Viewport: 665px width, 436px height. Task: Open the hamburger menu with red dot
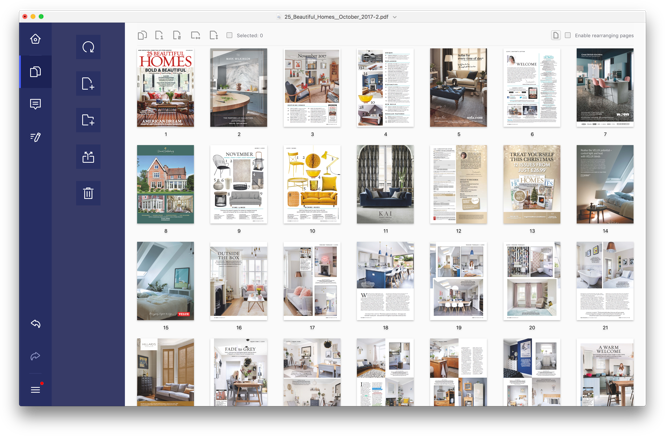(36, 389)
